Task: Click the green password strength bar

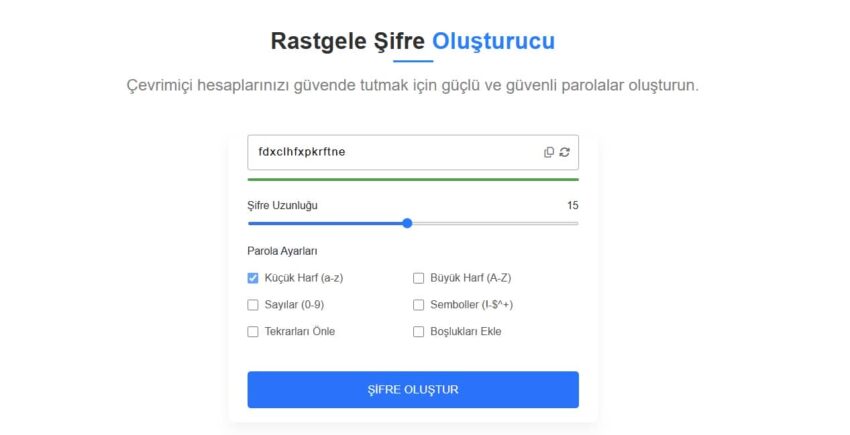Action: click(x=412, y=179)
